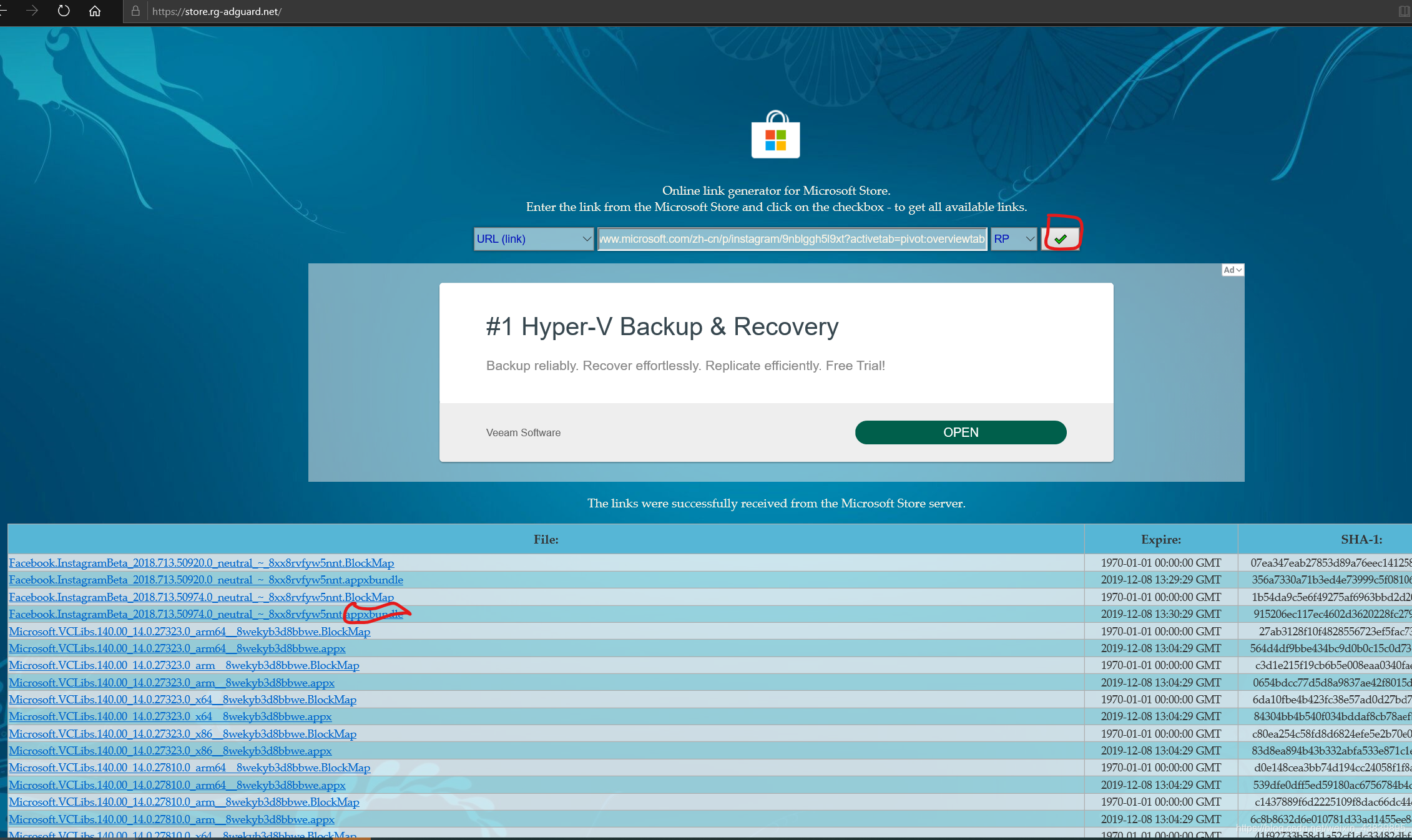Image resolution: width=1412 pixels, height=840 pixels.
Task: Click the browser home icon
Action: pos(95,11)
